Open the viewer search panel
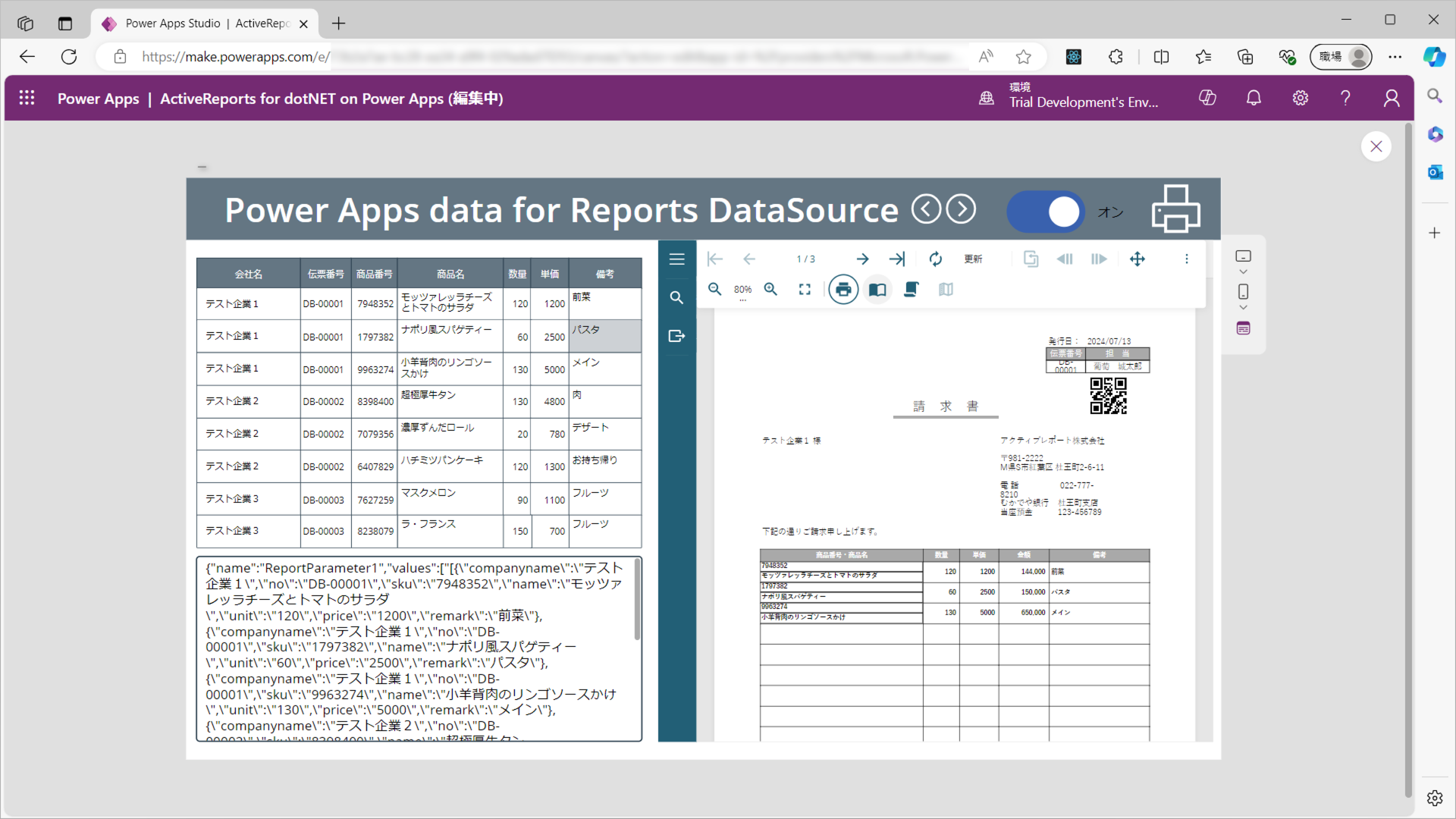1456x819 pixels. click(676, 297)
